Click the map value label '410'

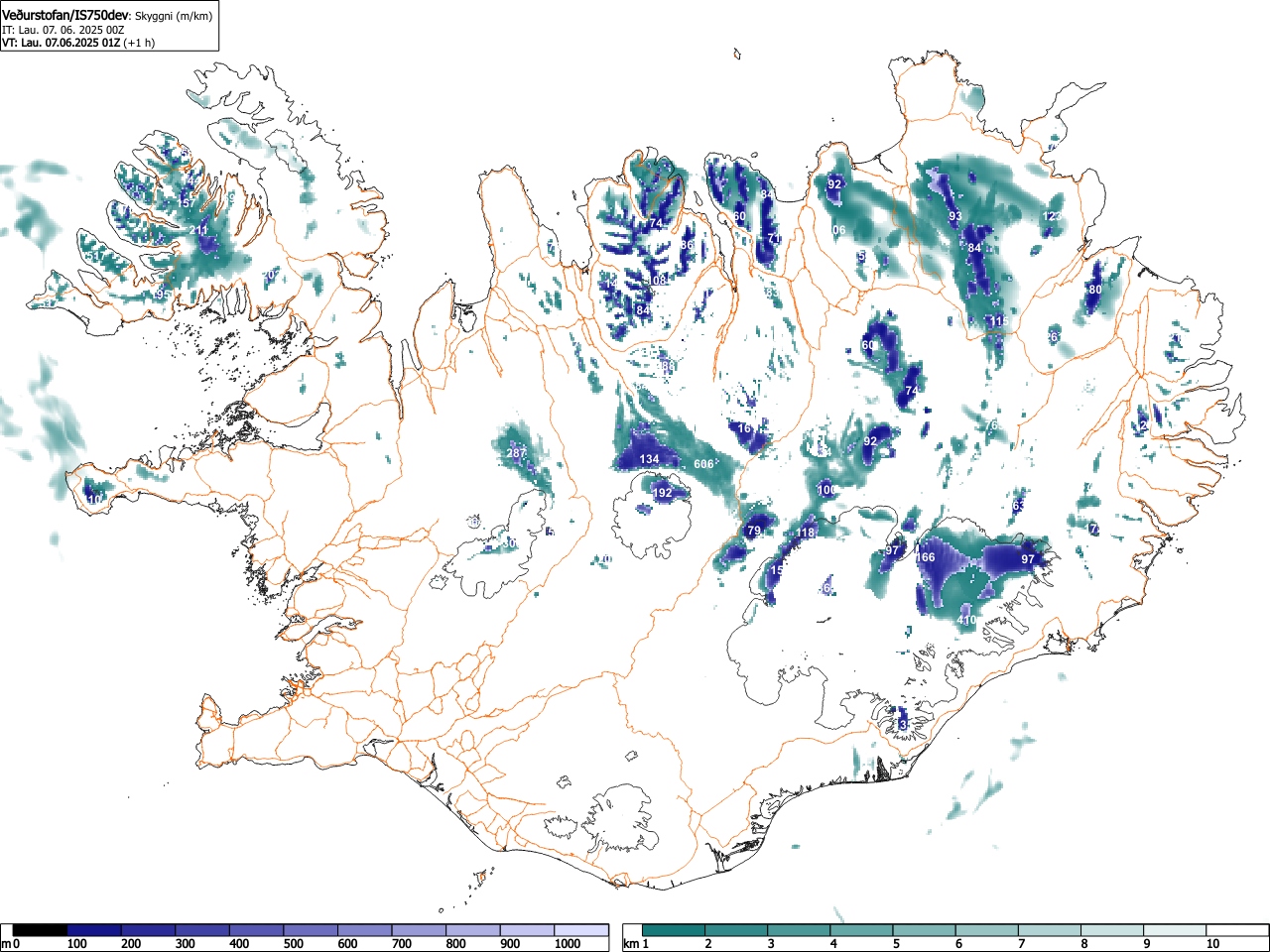click(966, 620)
